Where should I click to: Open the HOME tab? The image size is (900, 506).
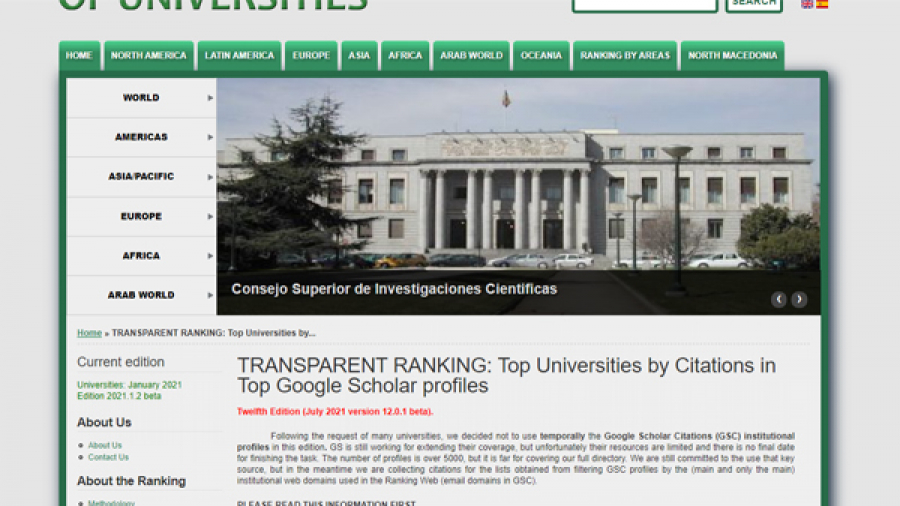79,56
